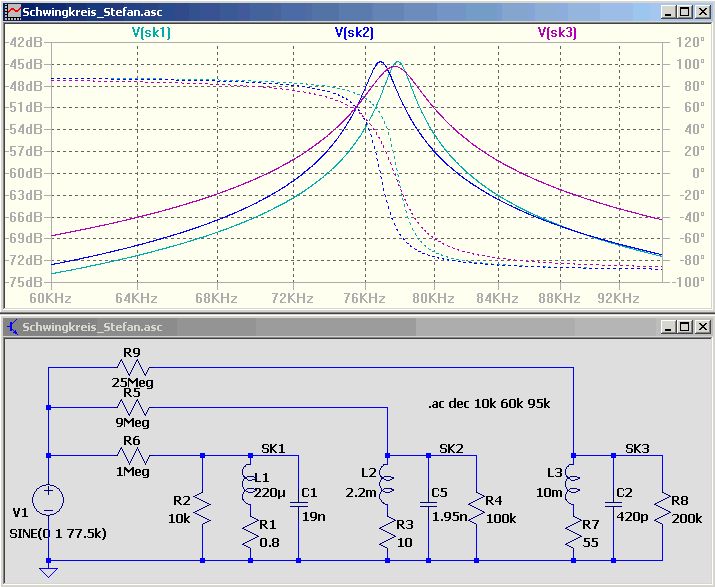Click the ground symbol below V1

[x=48, y=571]
